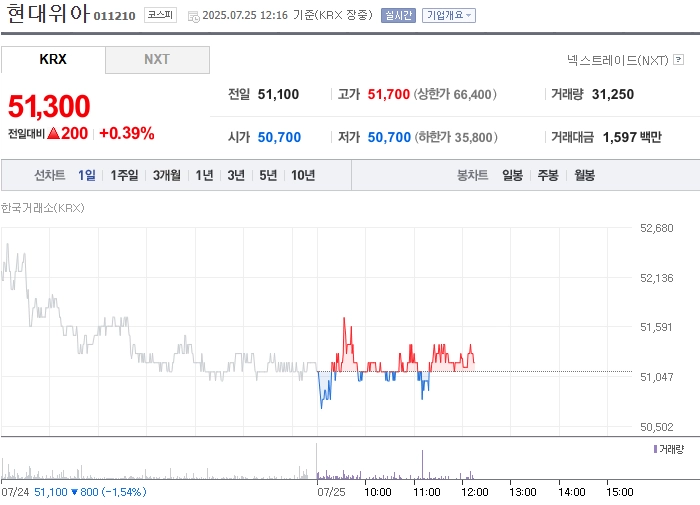Click the 07/24 date axis label

(x=15, y=492)
